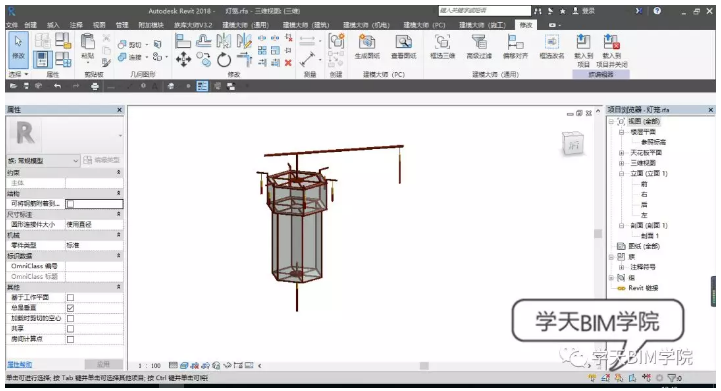Toggle the 共享 checkbox

(x=70, y=328)
